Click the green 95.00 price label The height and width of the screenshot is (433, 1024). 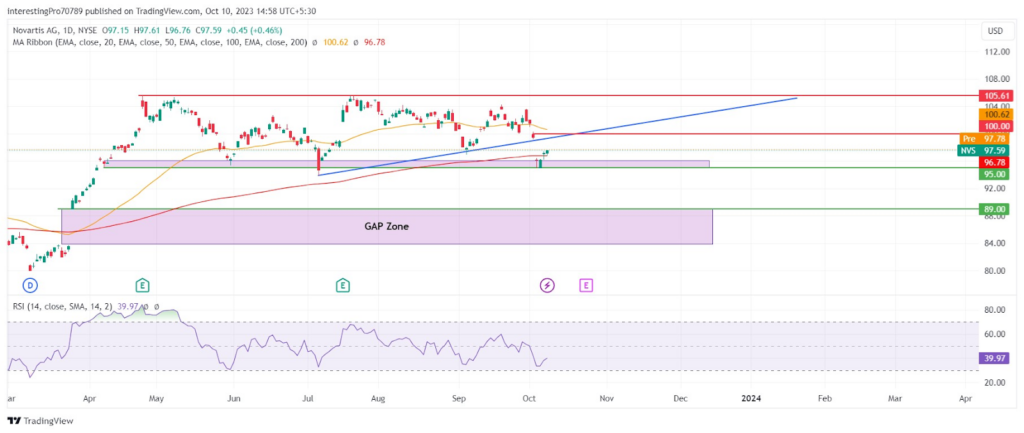pos(995,174)
